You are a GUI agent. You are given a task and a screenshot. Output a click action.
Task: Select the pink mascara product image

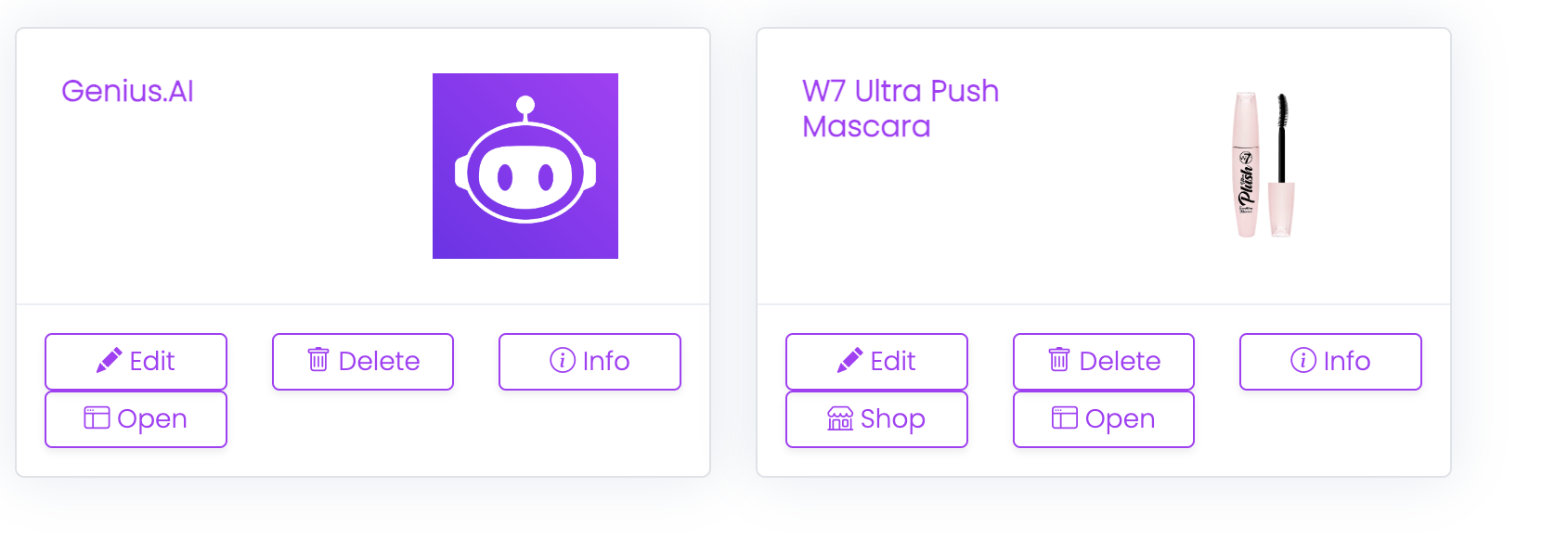tap(1263, 165)
